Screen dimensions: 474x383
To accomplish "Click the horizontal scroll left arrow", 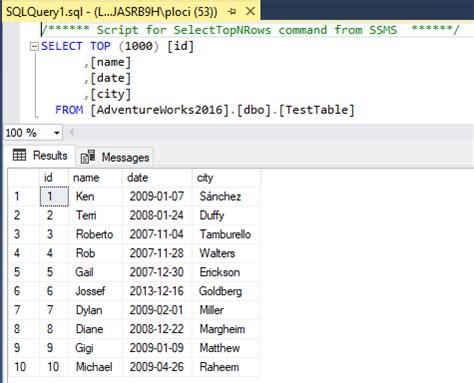I will coord(71,133).
